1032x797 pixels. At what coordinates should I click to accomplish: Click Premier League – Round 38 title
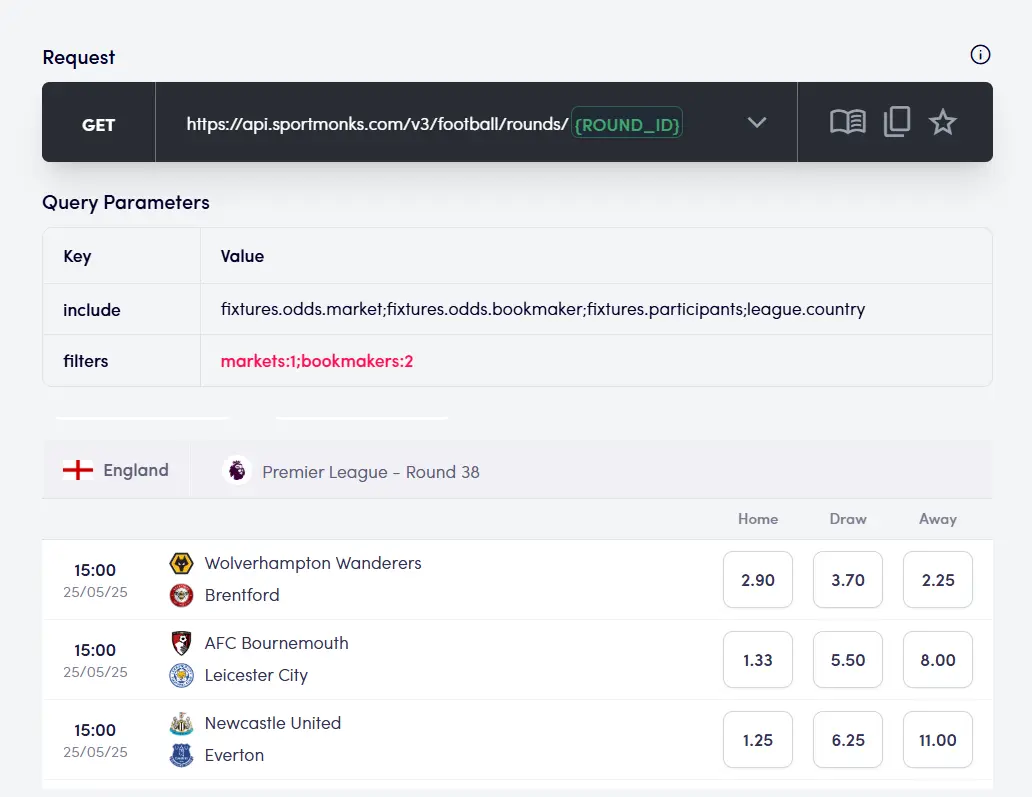coord(371,472)
